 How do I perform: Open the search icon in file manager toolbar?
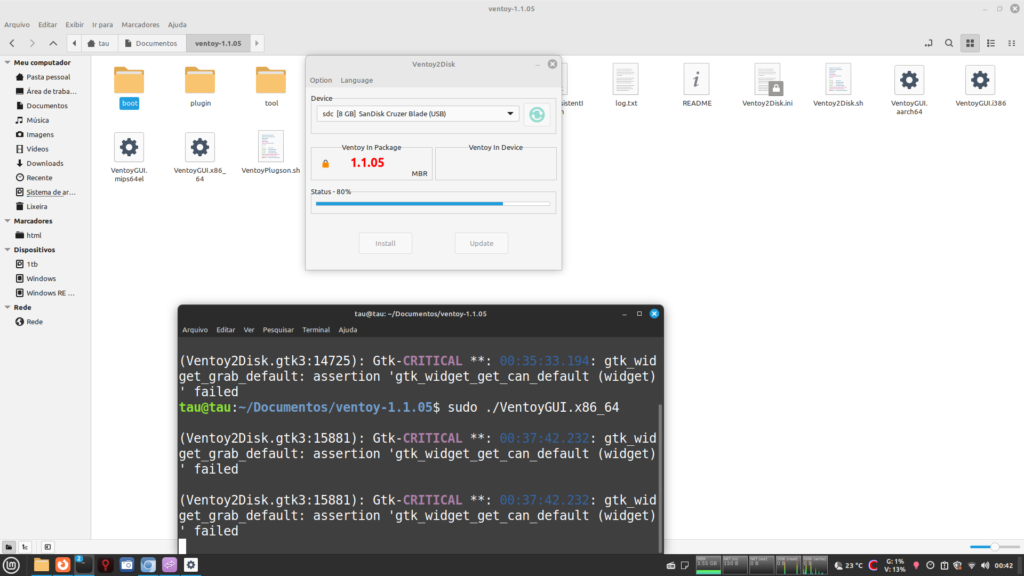pos(948,43)
